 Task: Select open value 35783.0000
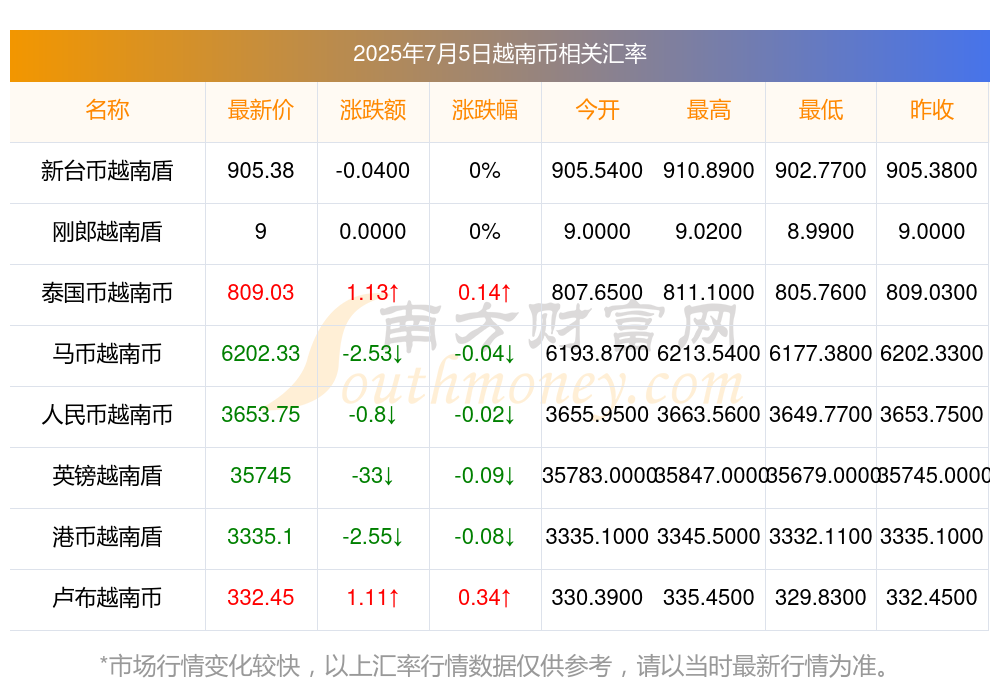tap(598, 475)
